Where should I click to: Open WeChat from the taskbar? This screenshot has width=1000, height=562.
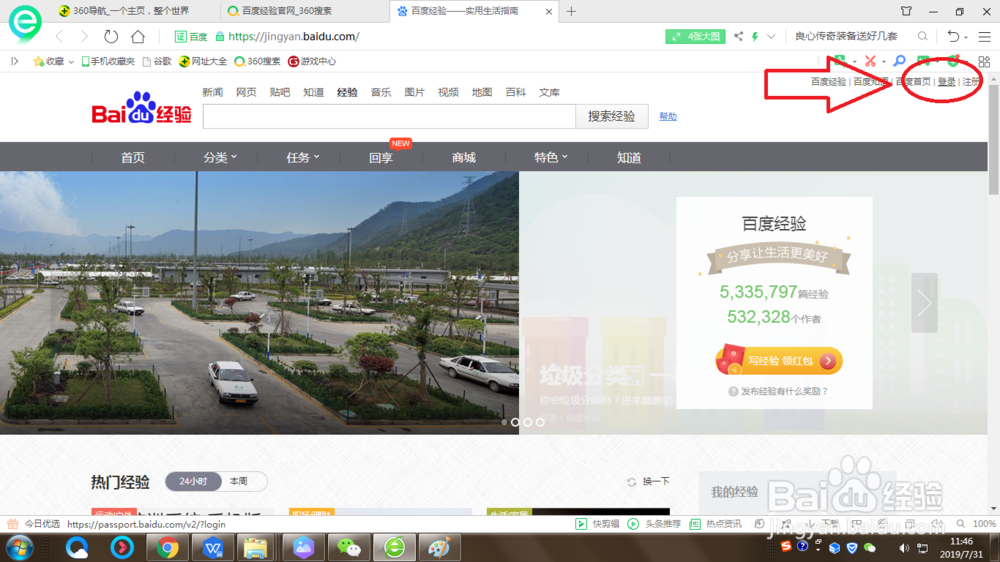click(x=349, y=548)
